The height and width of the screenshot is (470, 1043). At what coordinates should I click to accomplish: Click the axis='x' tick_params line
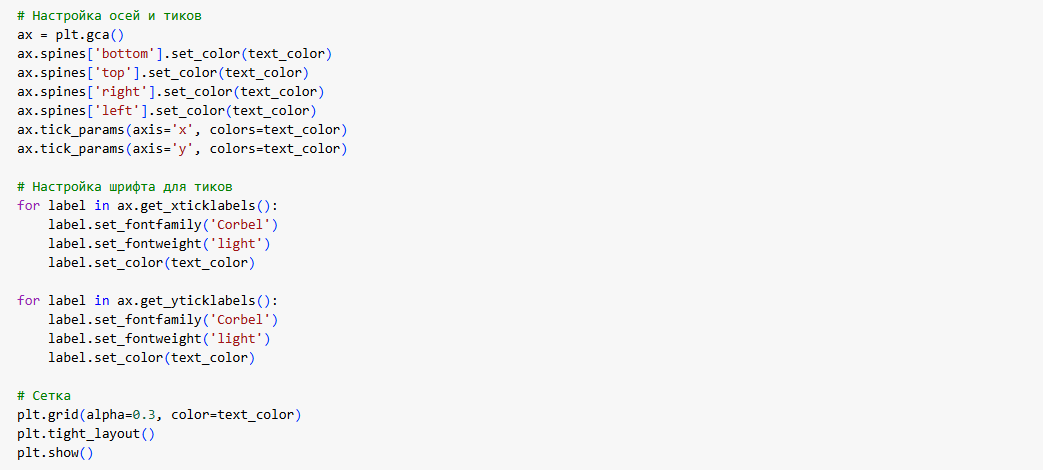tap(181, 130)
